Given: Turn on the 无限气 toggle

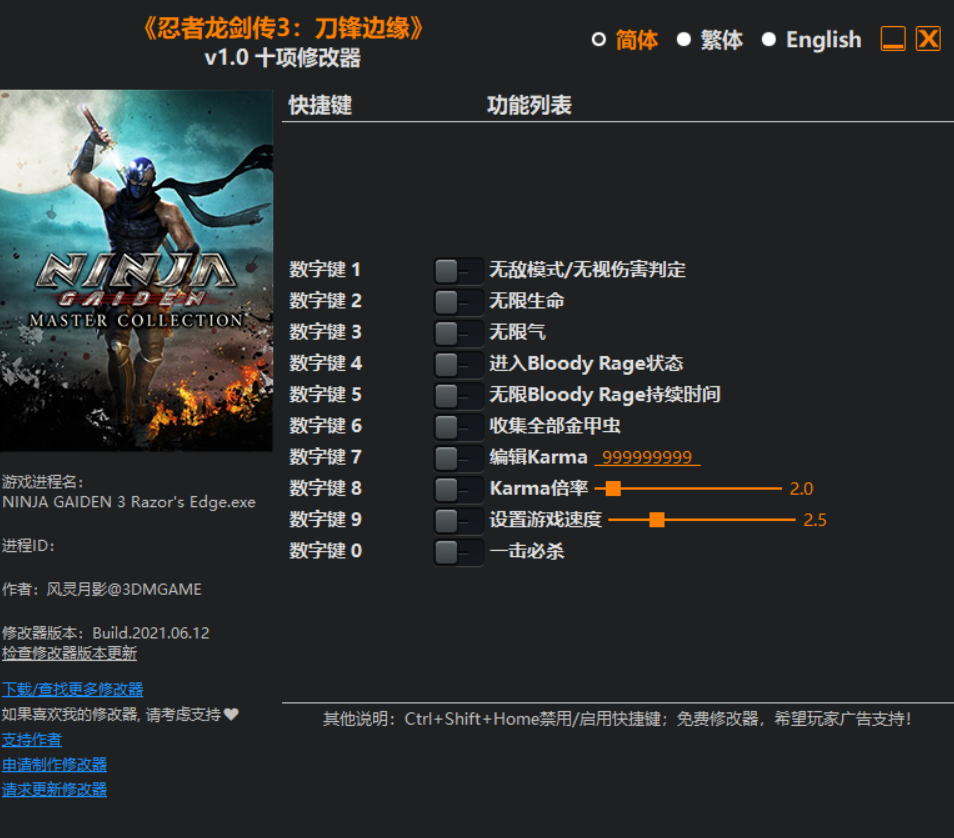Looking at the screenshot, I should (x=458, y=333).
